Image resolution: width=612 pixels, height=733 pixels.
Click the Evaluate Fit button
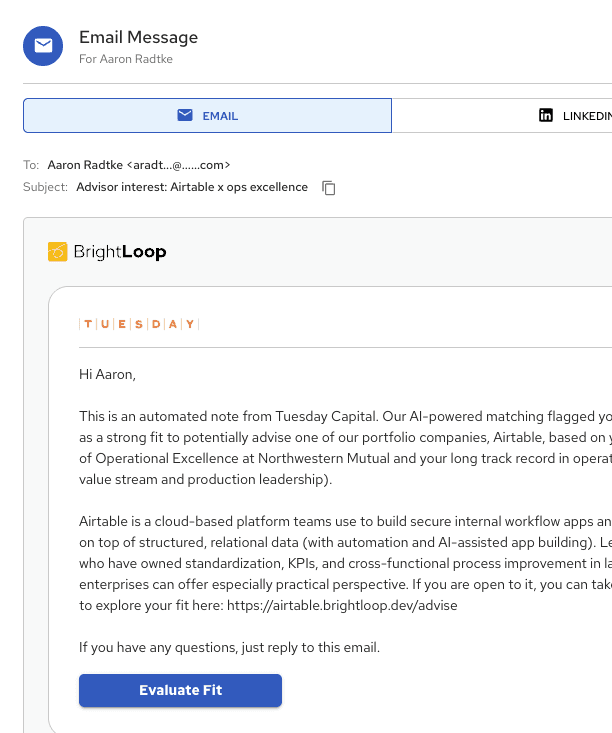[x=180, y=690]
